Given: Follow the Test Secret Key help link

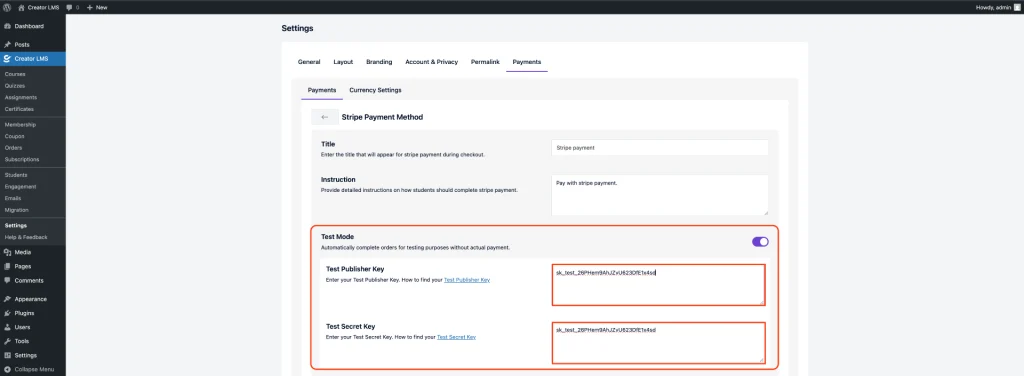Looking at the screenshot, I should 456,337.
